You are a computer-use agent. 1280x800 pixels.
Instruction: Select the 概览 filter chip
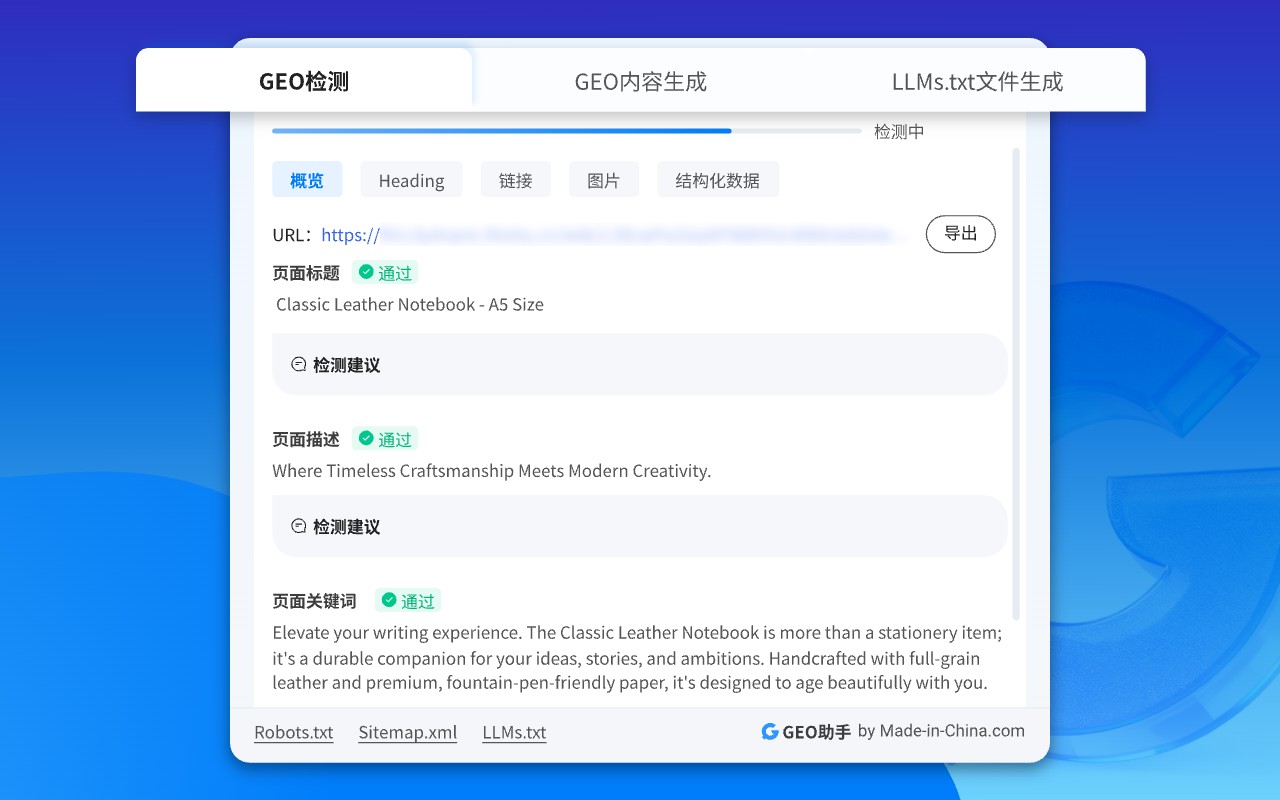coord(307,179)
